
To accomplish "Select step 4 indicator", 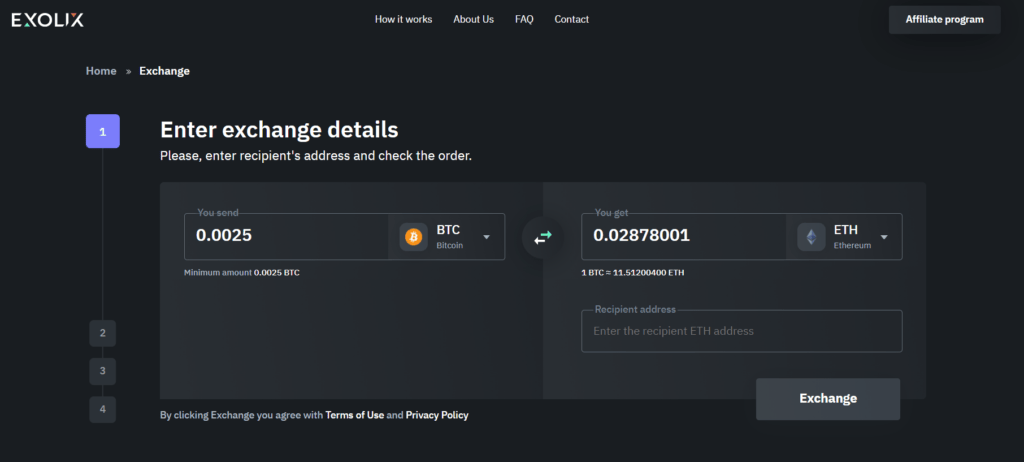I will 103,410.
